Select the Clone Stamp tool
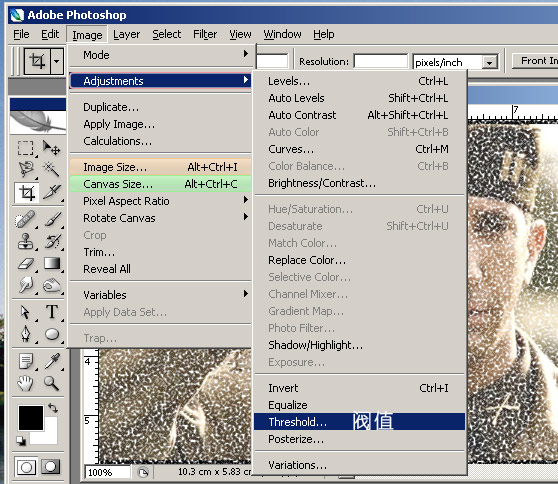 pyautogui.click(x=26, y=241)
